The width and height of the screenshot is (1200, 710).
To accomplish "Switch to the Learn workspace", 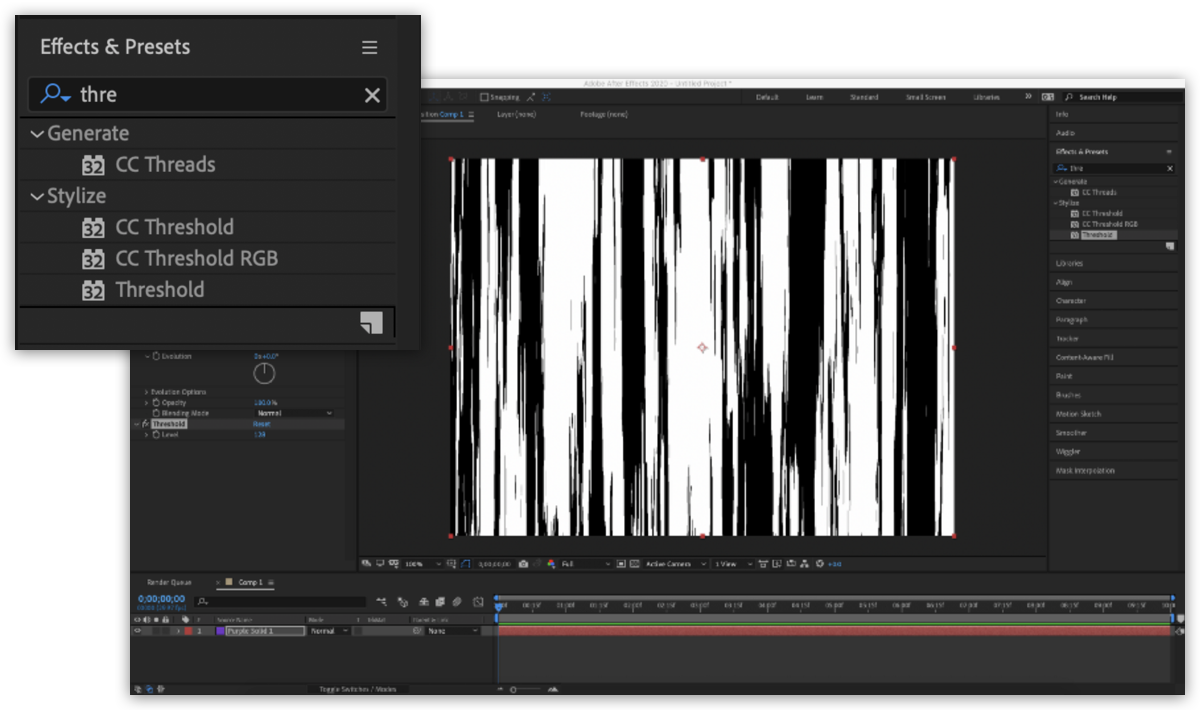I will coord(814,97).
